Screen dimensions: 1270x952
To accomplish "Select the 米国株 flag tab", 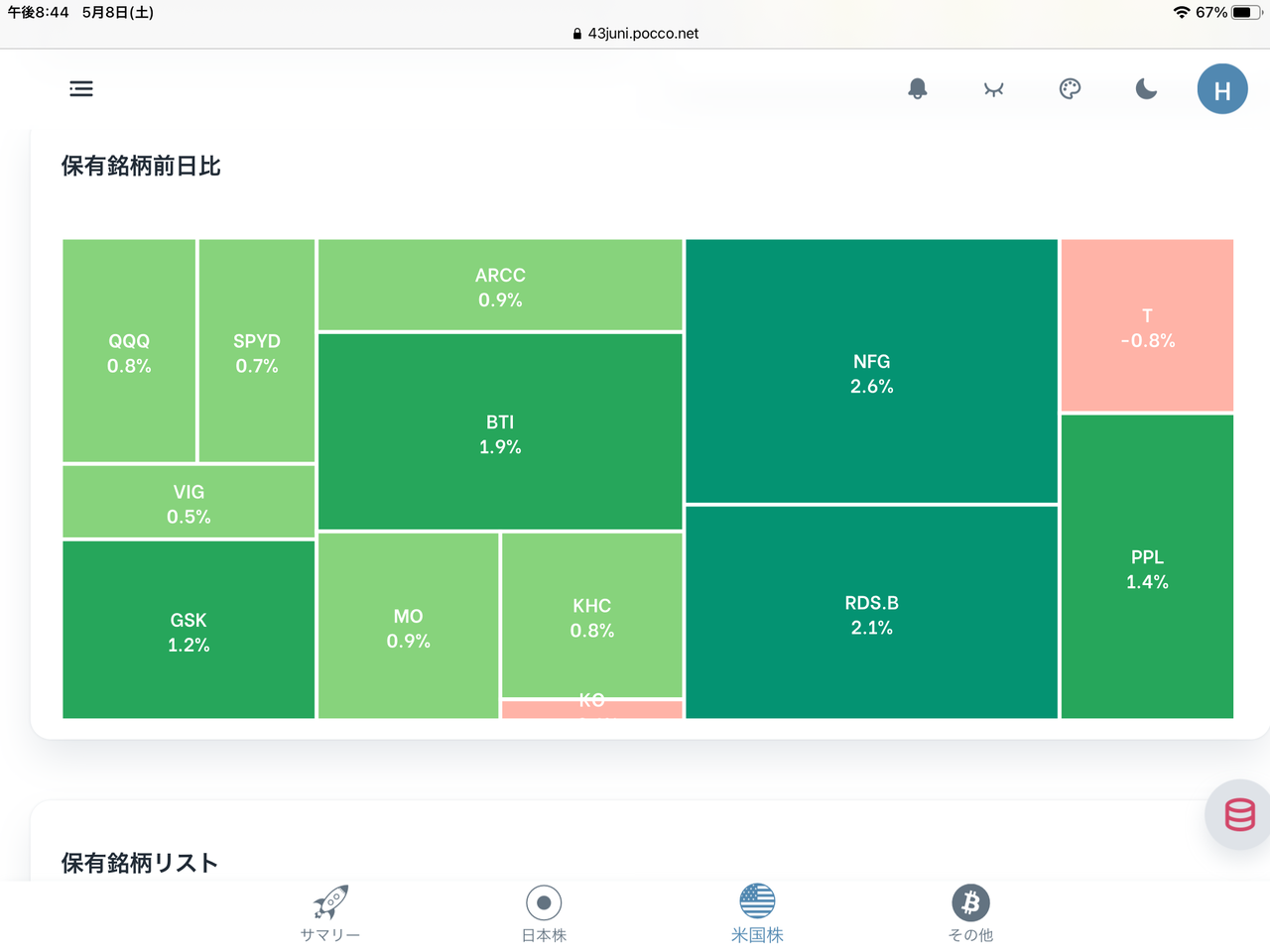I will point(757,912).
